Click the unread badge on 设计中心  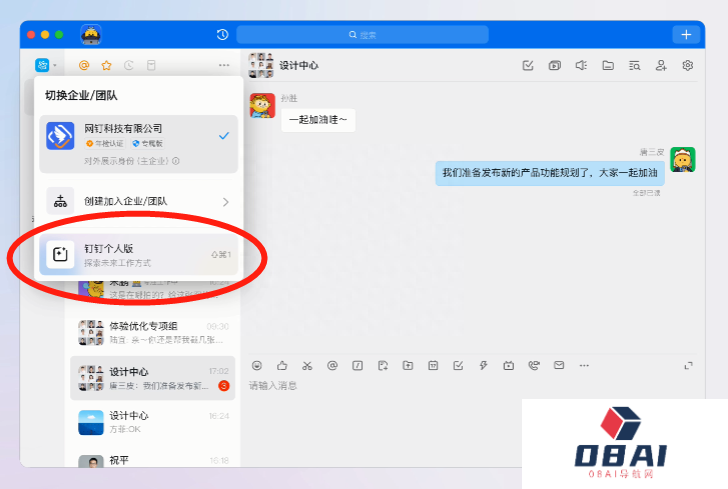(x=224, y=385)
